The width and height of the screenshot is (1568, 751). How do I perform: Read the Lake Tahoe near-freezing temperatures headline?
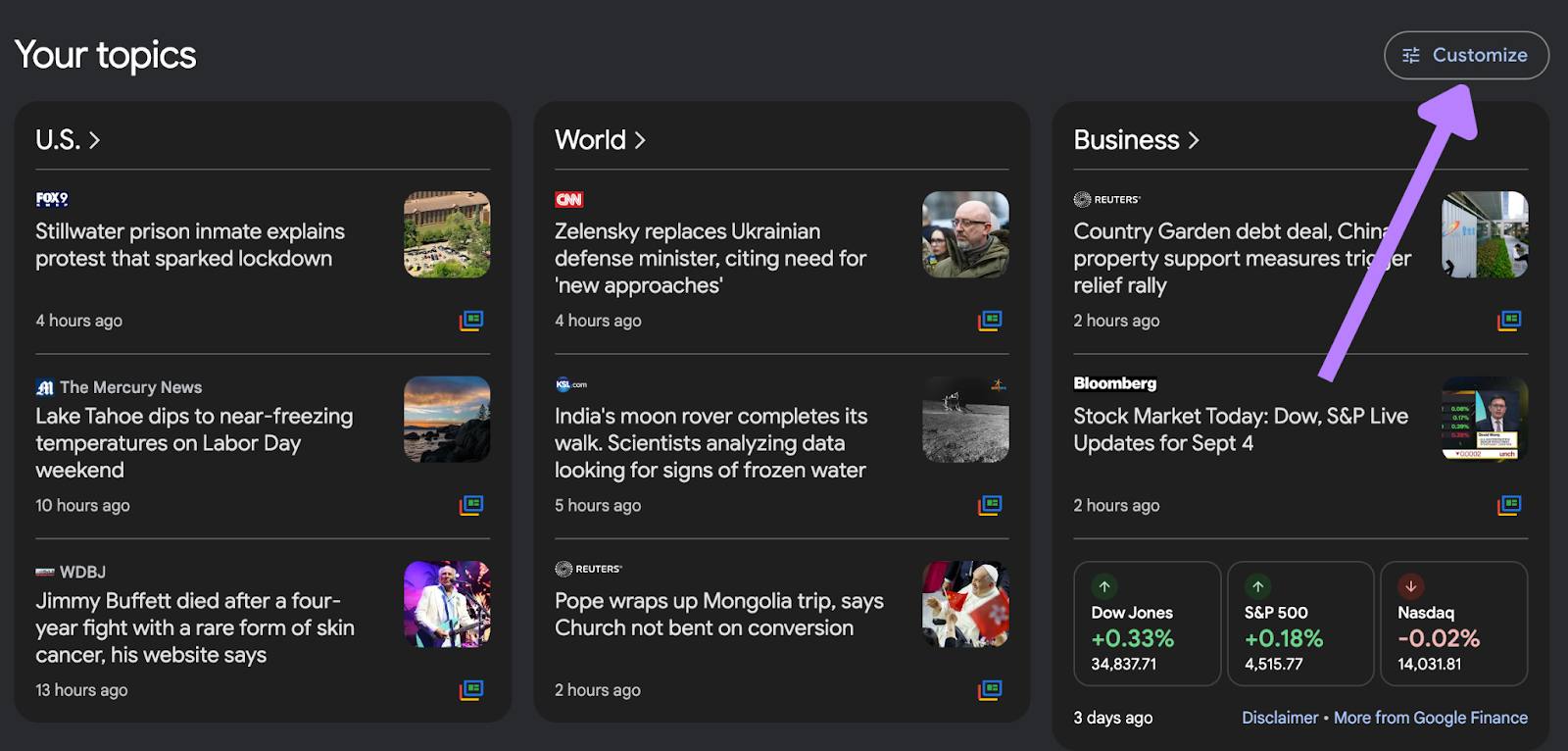coord(194,443)
